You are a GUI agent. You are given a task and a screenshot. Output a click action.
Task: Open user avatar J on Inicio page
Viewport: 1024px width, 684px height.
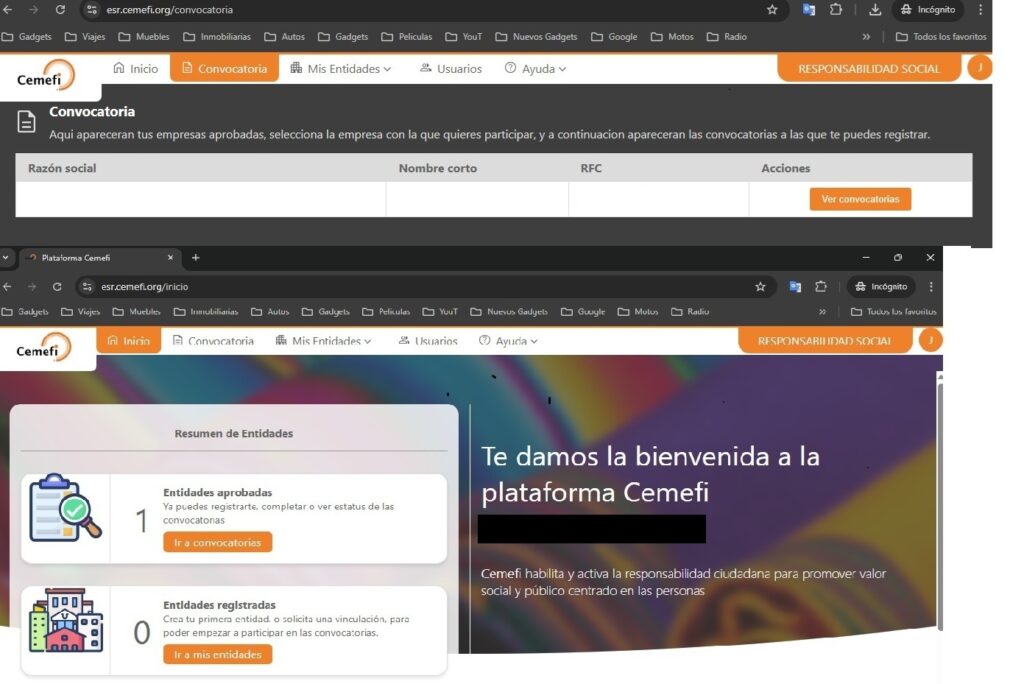point(930,340)
